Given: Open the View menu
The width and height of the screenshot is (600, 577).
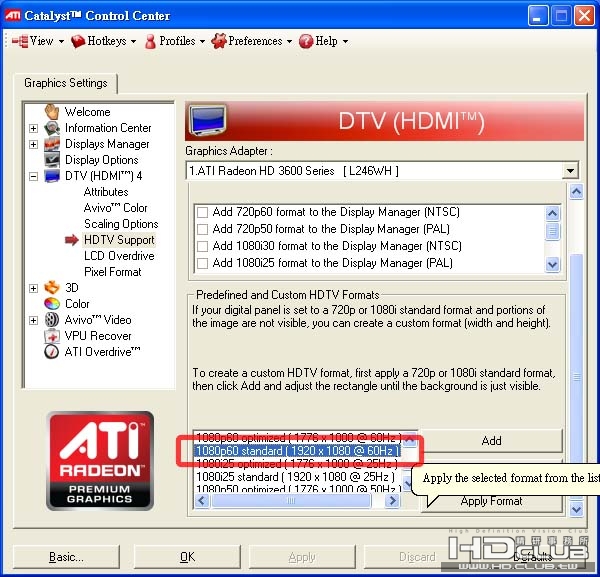Looking at the screenshot, I should 38,41.
